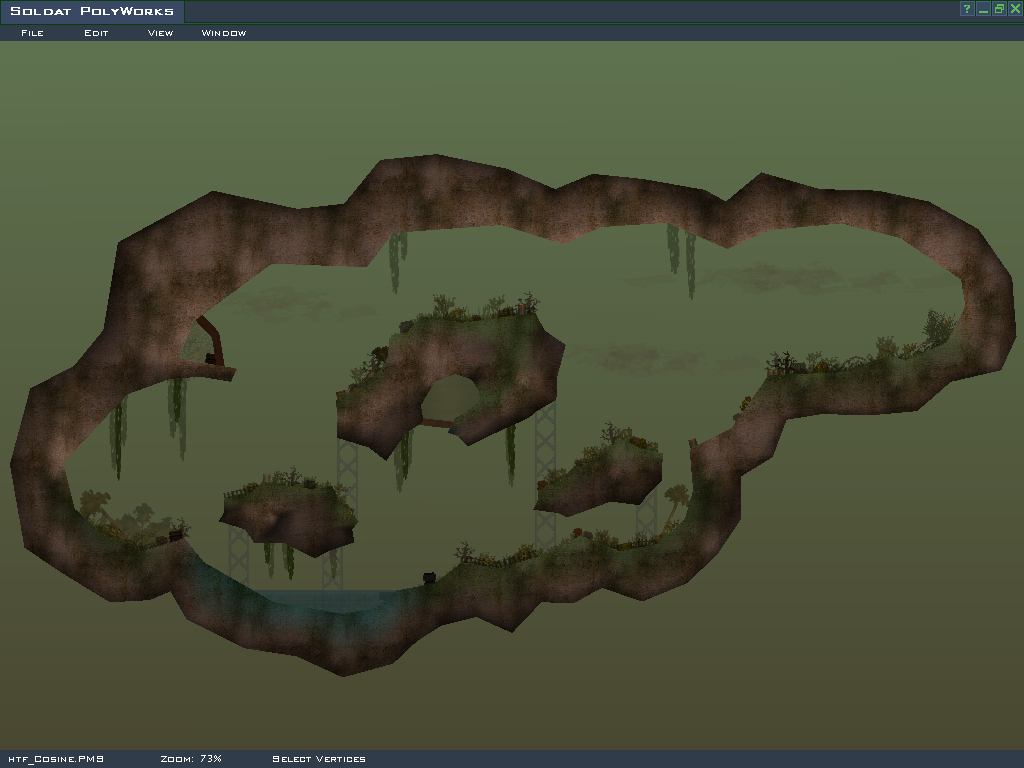The height and width of the screenshot is (768, 1024).
Task: Open the View menu
Action: point(160,33)
